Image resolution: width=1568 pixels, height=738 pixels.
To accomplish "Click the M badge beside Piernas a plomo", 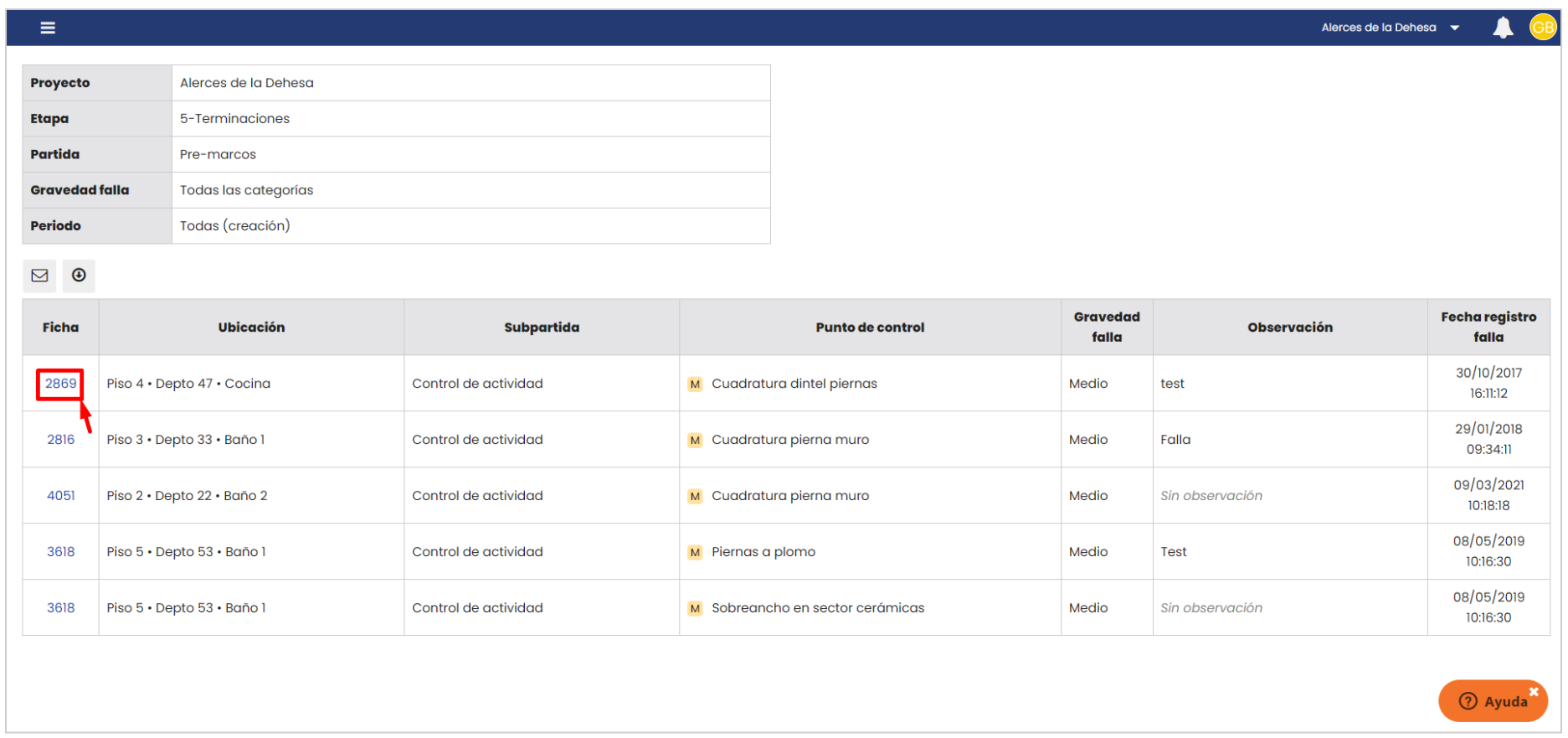I will pyautogui.click(x=695, y=553).
